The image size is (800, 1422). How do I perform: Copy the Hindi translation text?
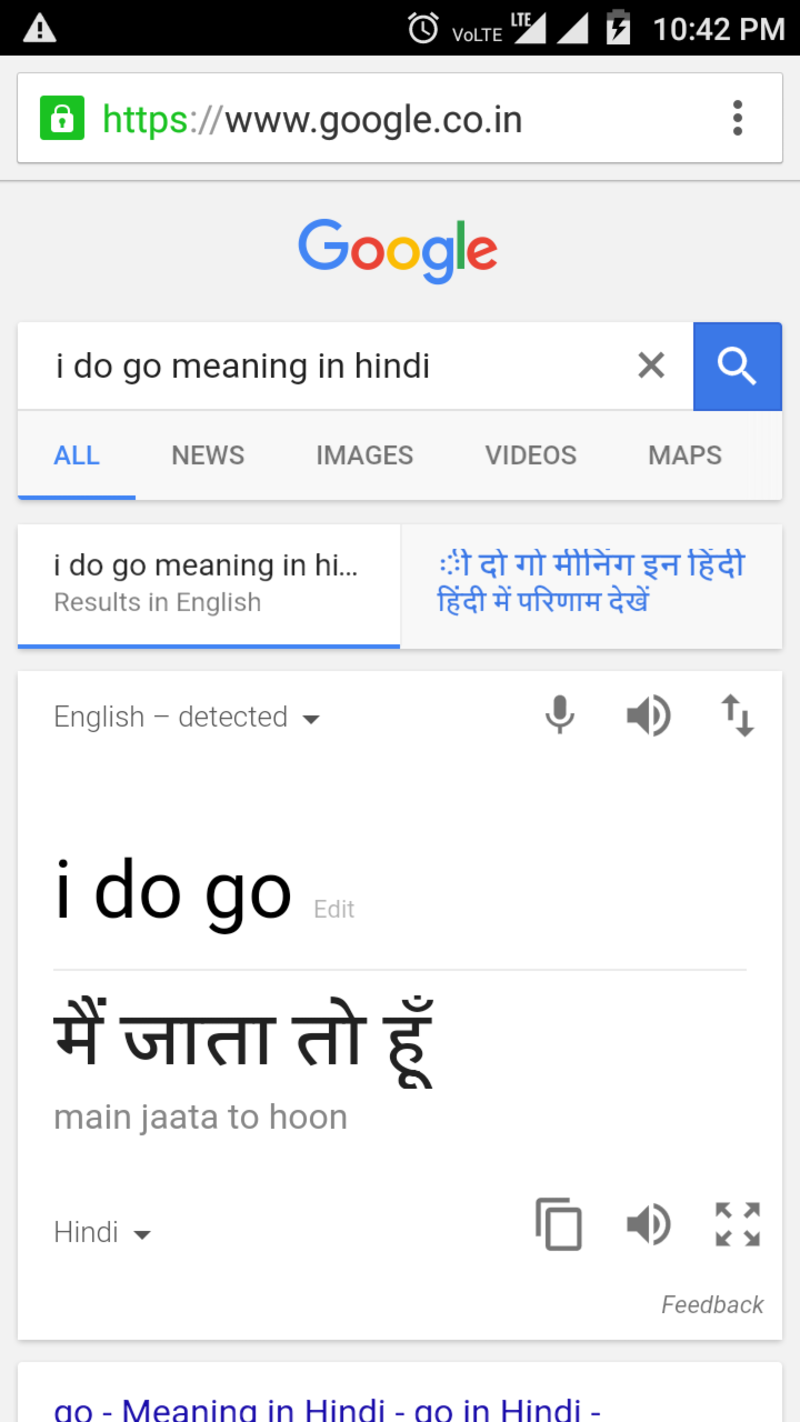(x=559, y=1224)
